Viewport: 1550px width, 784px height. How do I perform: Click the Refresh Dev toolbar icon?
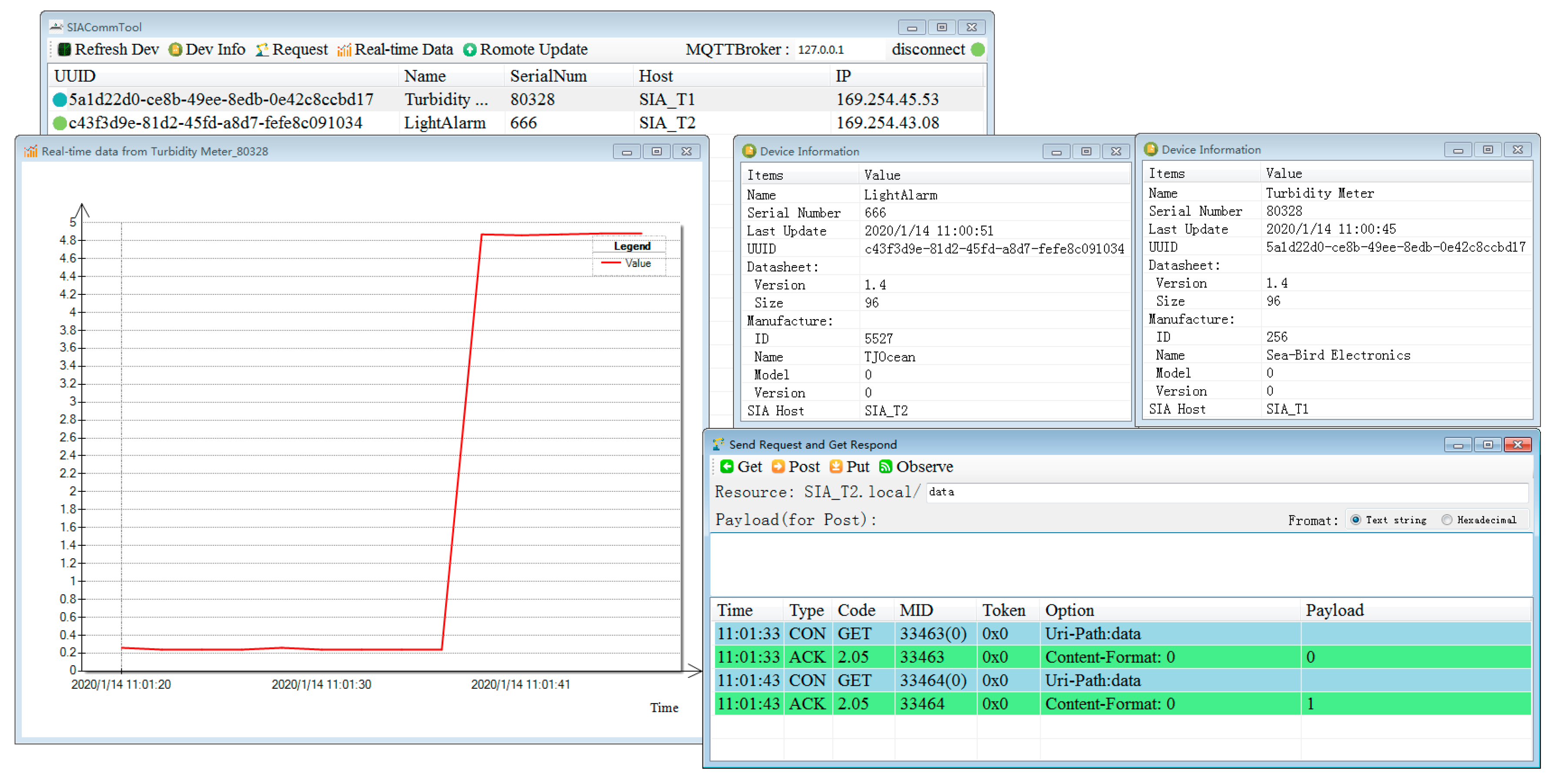pos(64,49)
